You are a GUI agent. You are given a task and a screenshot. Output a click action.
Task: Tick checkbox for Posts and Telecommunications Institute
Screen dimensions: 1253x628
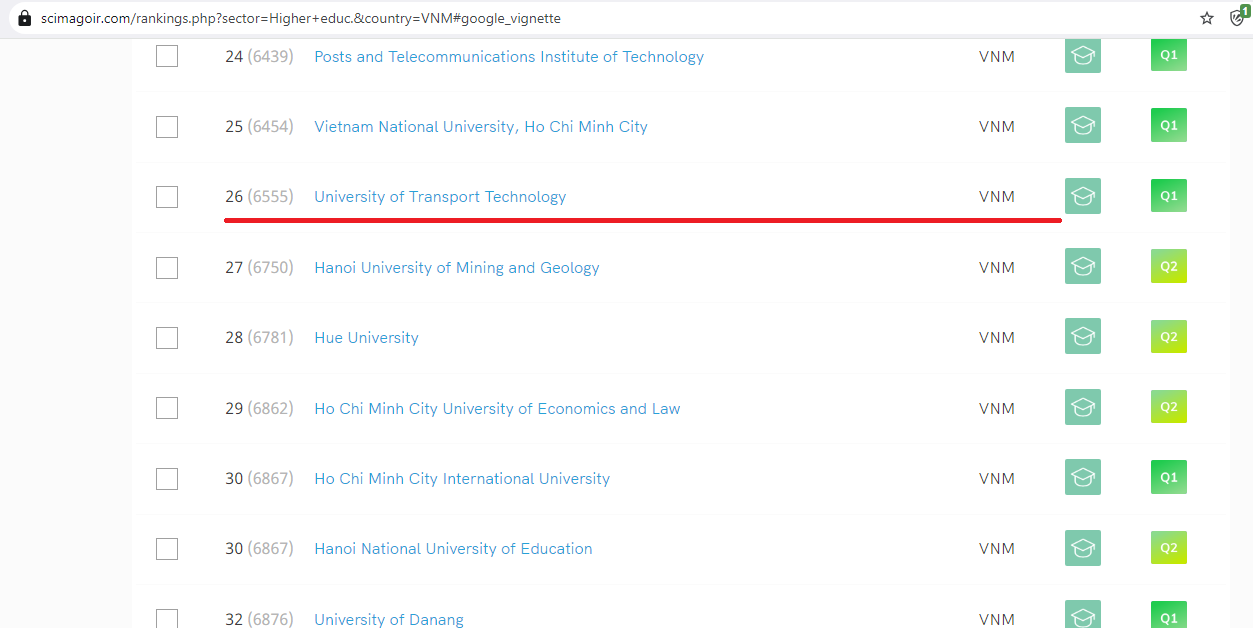(x=167, y=57)
